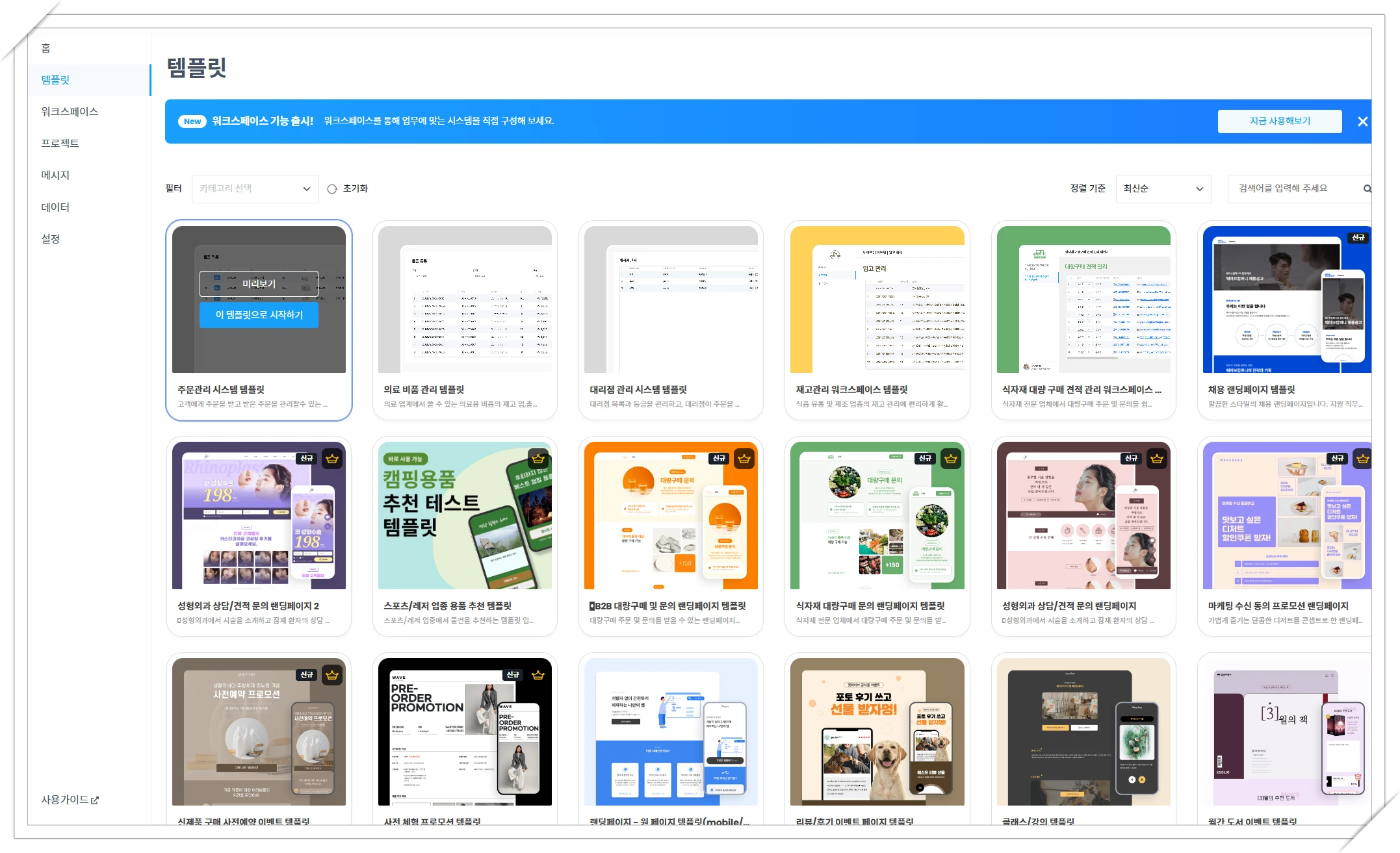Open the 재고관리 워크스페이스 템플릿 thumbnail
The image size is (1400, 853).
(x=877, y=299)
